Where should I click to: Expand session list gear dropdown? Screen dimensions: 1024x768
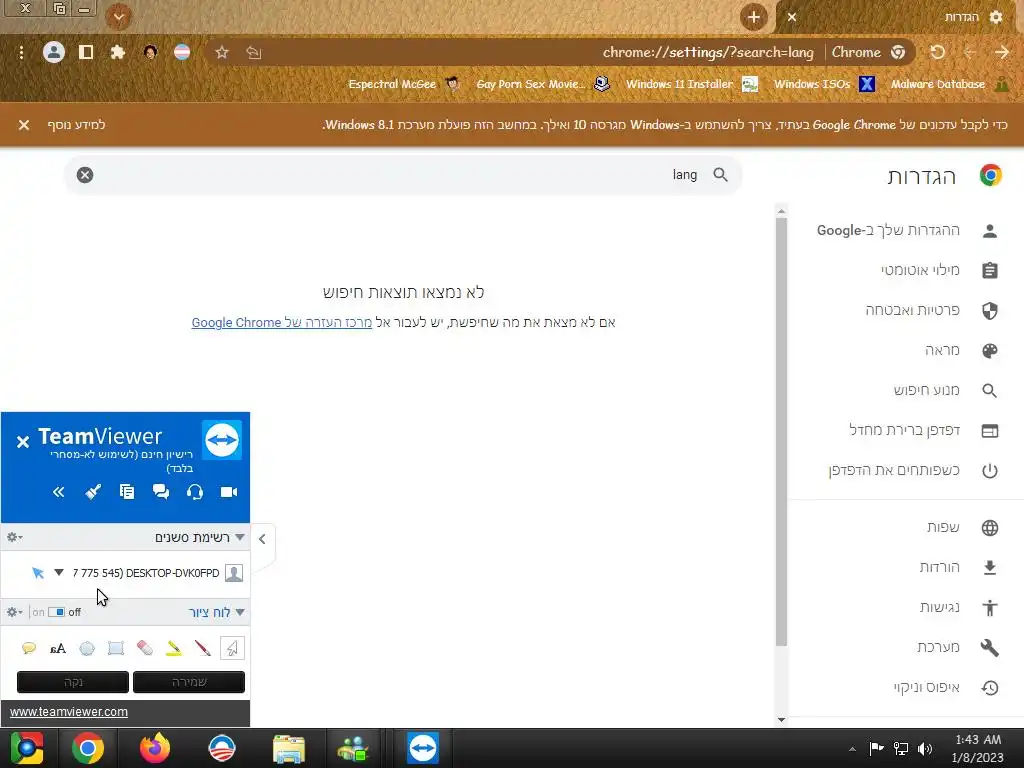(14, 537)
